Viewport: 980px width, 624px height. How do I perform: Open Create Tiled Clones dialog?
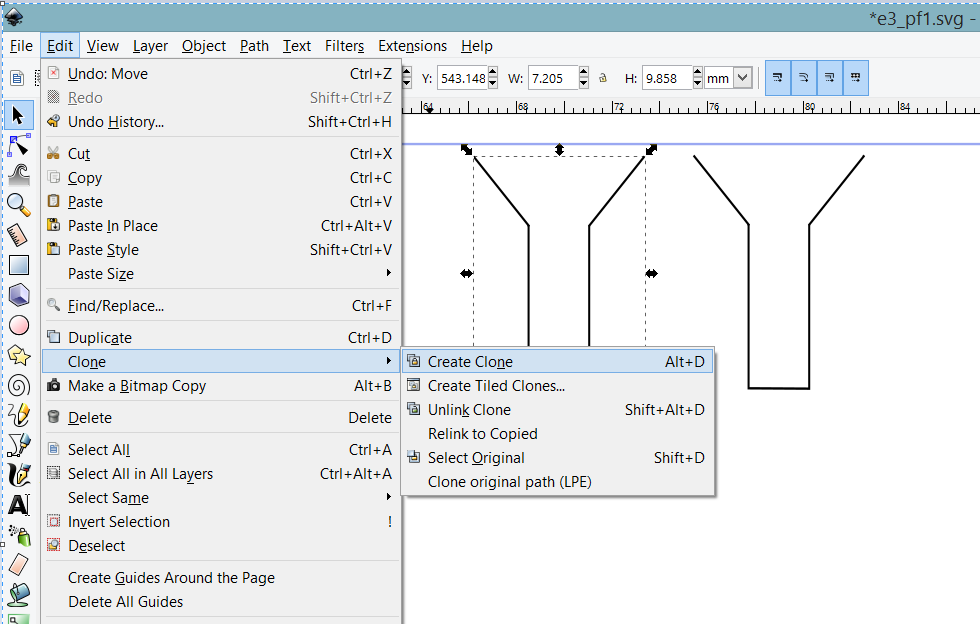pos(558,386)
